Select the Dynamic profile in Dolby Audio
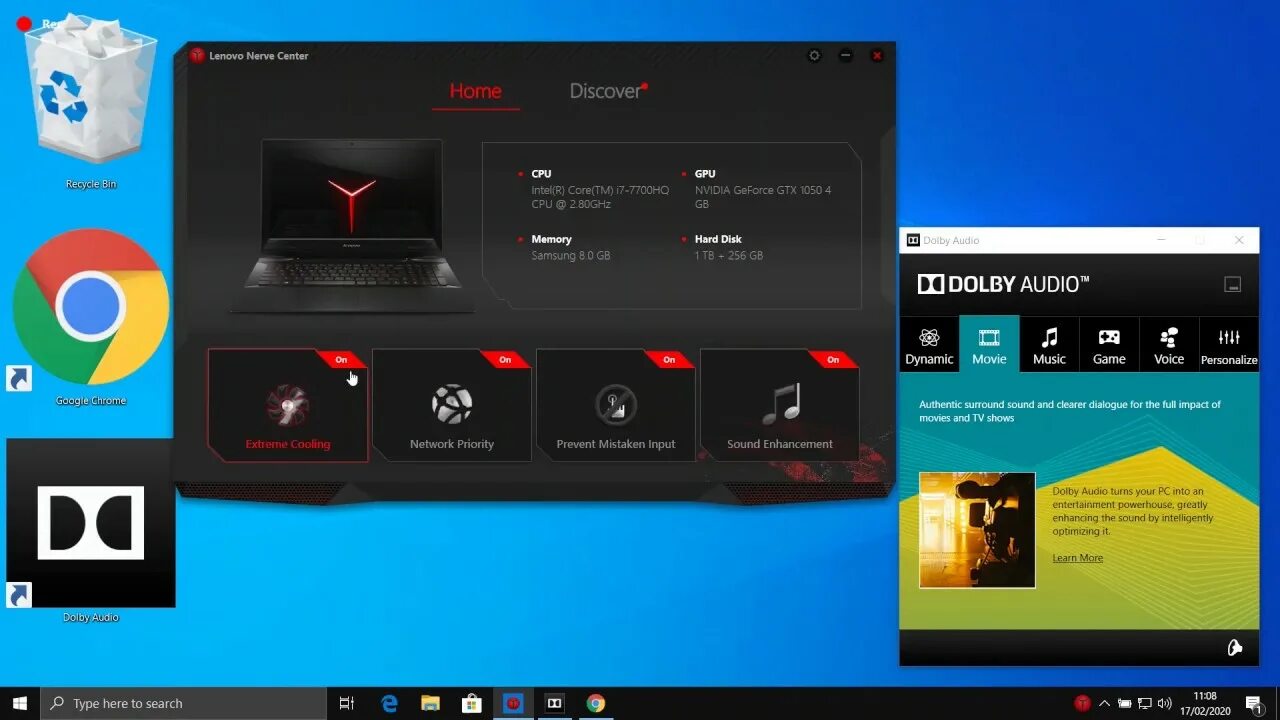Viewport: 1280px width, 720px height. click(x=929, y=344)
